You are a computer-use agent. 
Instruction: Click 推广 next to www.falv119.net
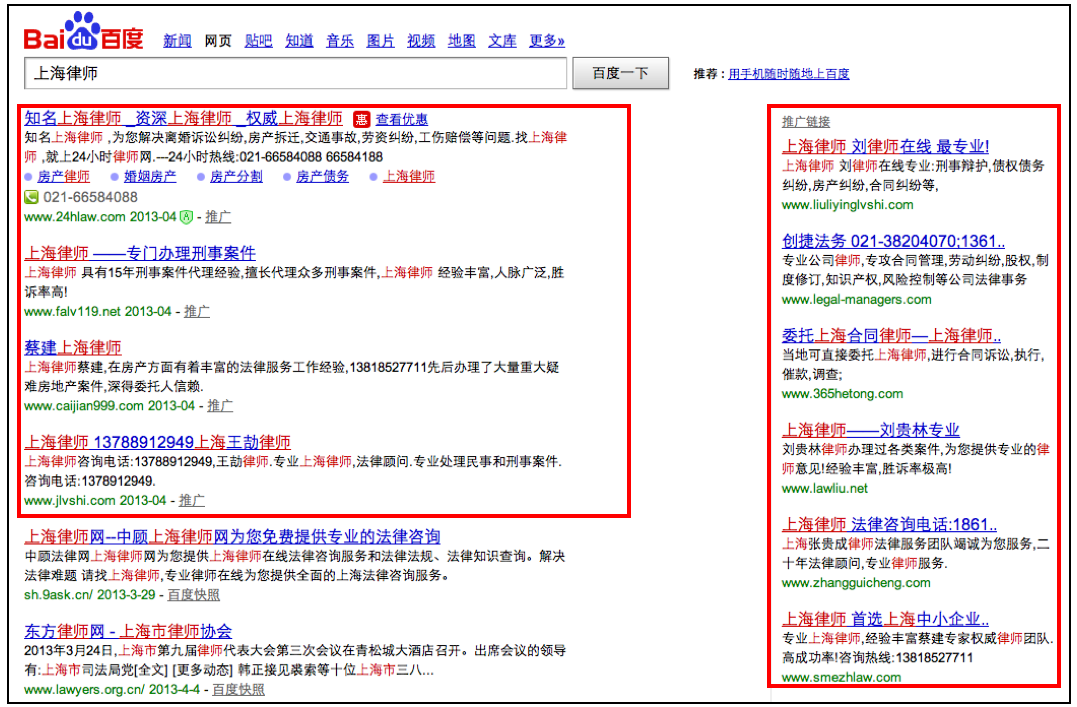pos(196,312)
